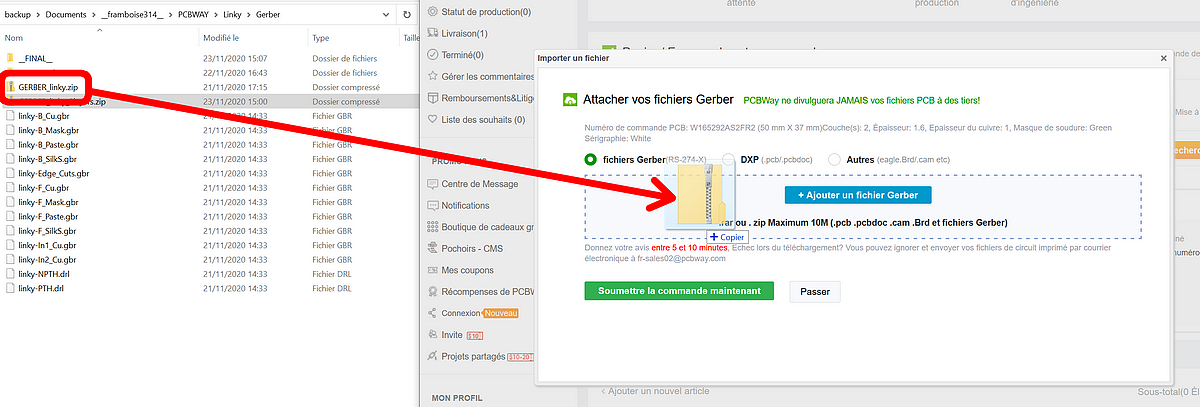Image resolution: width=1200 pixels, height=407 pixels.
Task: Click the Terminé checkmark icon
Action: [432, 55]
